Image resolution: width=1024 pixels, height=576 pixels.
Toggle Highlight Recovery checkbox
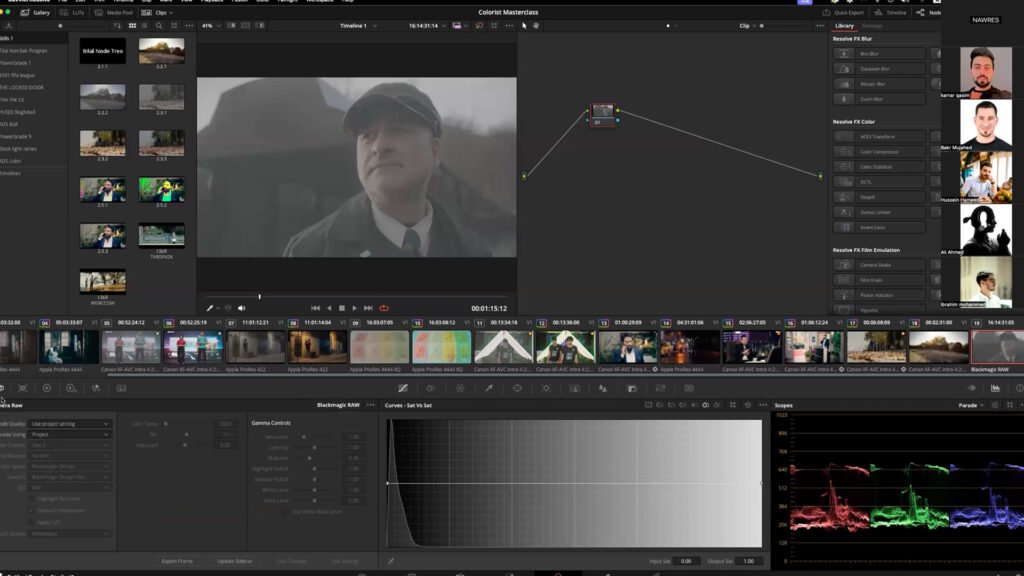point(31,499)
